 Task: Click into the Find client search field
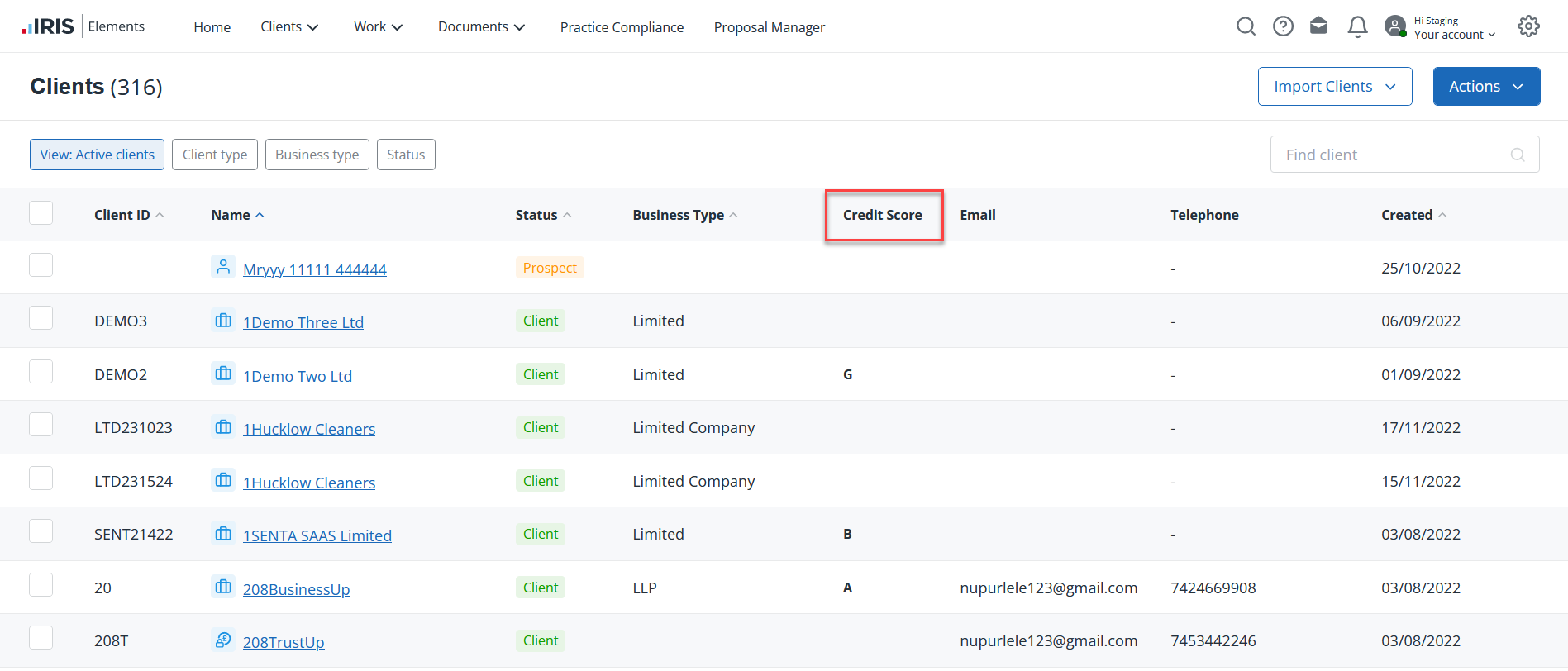pos(1393,155)
